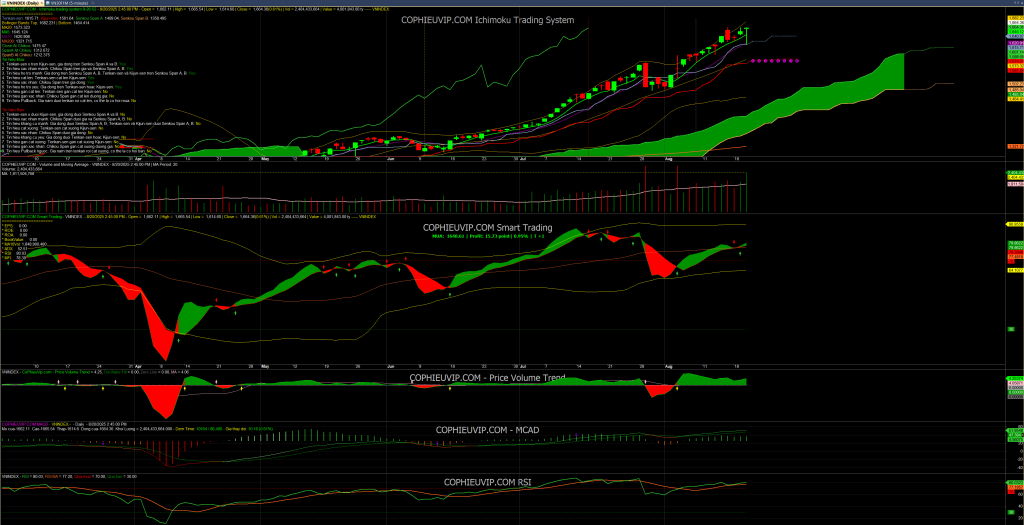Select the BookValue 0.00 row
Screen dimensions: 1024x525
20,240
